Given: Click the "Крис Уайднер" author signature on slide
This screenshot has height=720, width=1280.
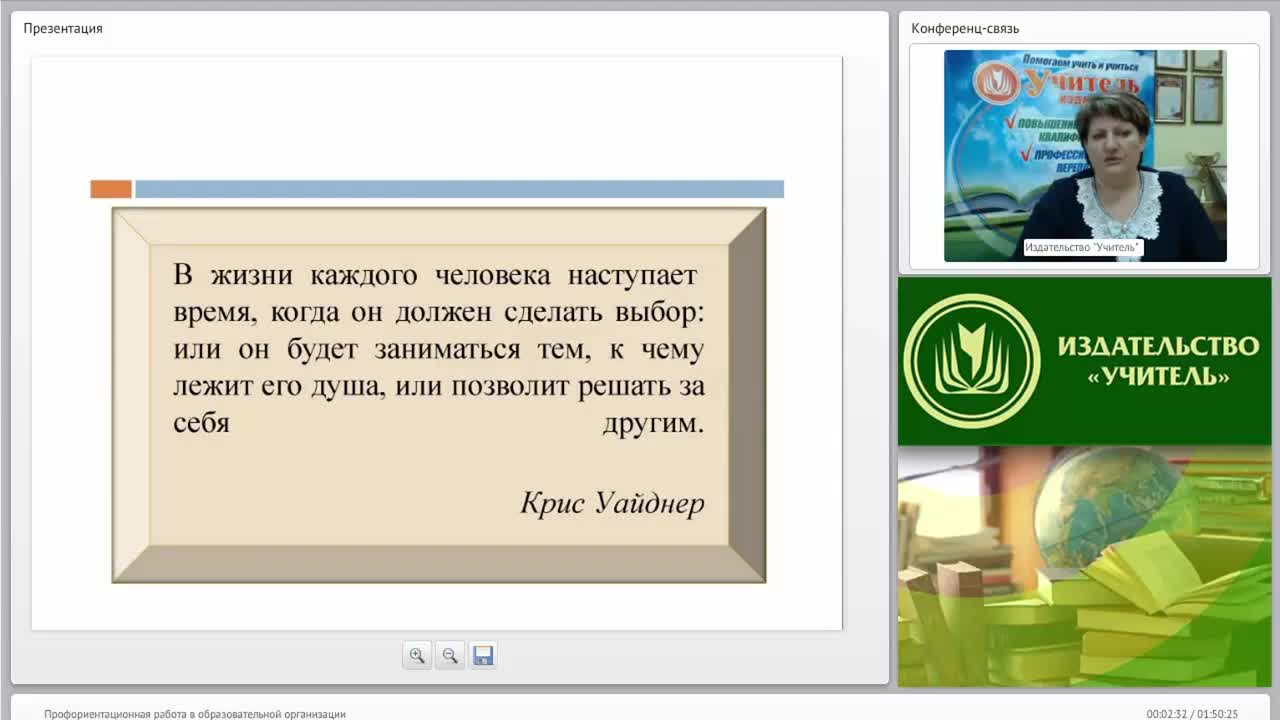Looking at the screenshot, I should pyautogui.click(x=612, y=502).
